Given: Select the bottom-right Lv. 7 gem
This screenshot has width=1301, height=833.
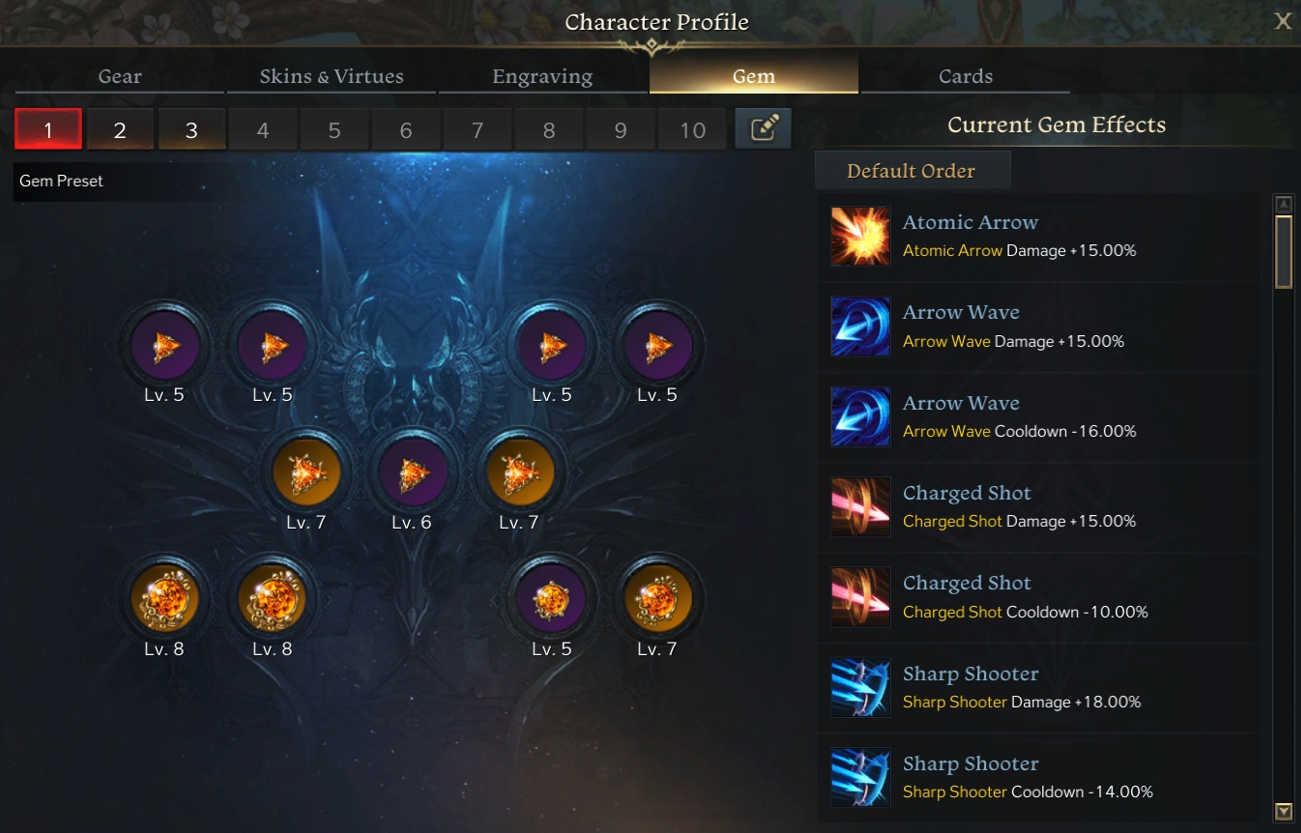Looking at the screenshot, I should point(658,600).
